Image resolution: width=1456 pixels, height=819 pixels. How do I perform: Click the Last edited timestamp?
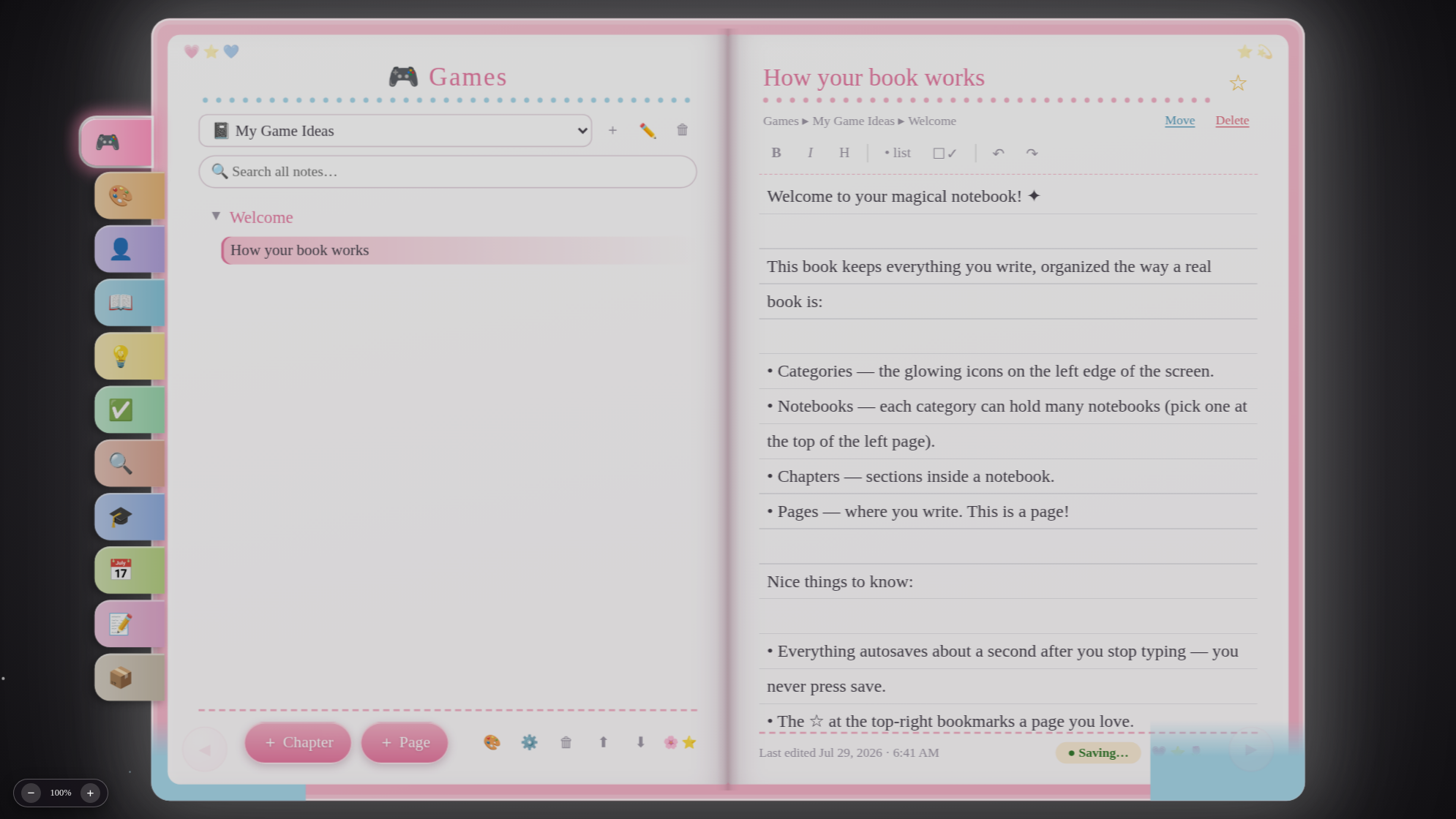pos(849,752)
